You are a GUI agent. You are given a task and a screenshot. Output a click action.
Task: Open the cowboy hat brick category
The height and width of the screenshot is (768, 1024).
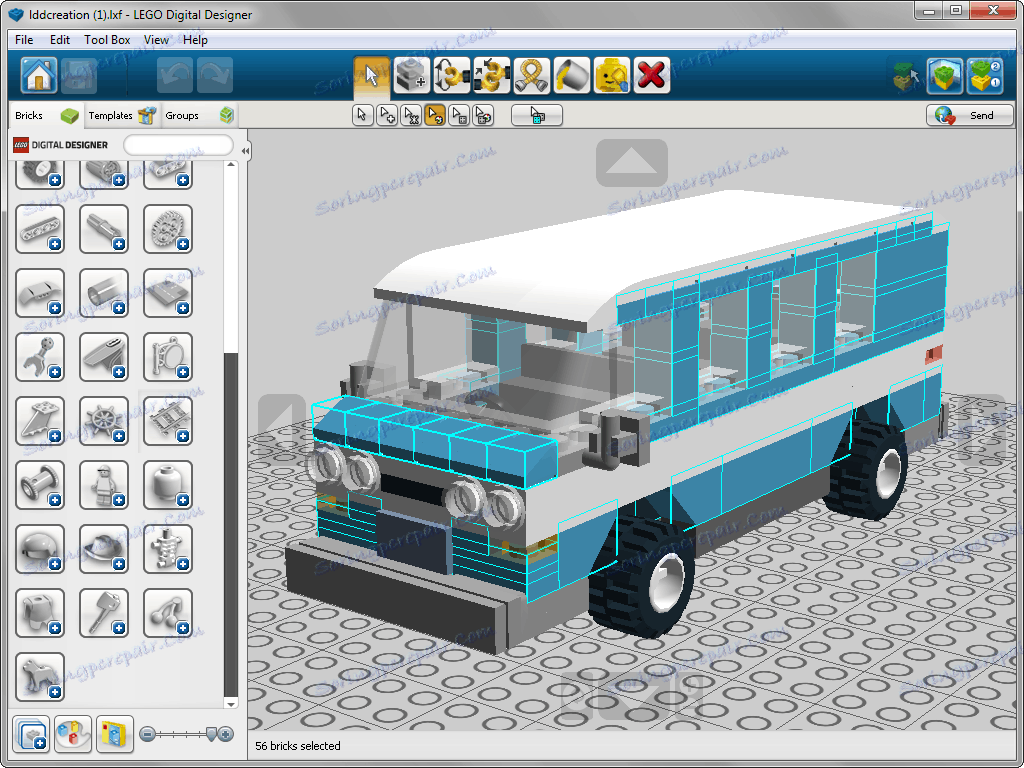(104, 549)
